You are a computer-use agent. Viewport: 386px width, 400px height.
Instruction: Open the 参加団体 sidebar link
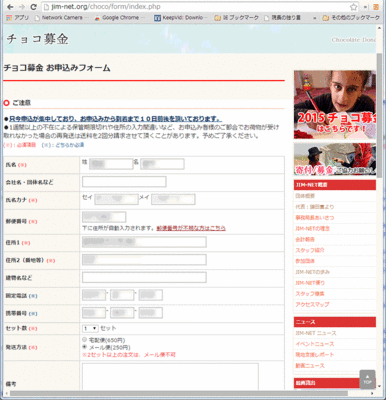[x=305, y=261]
